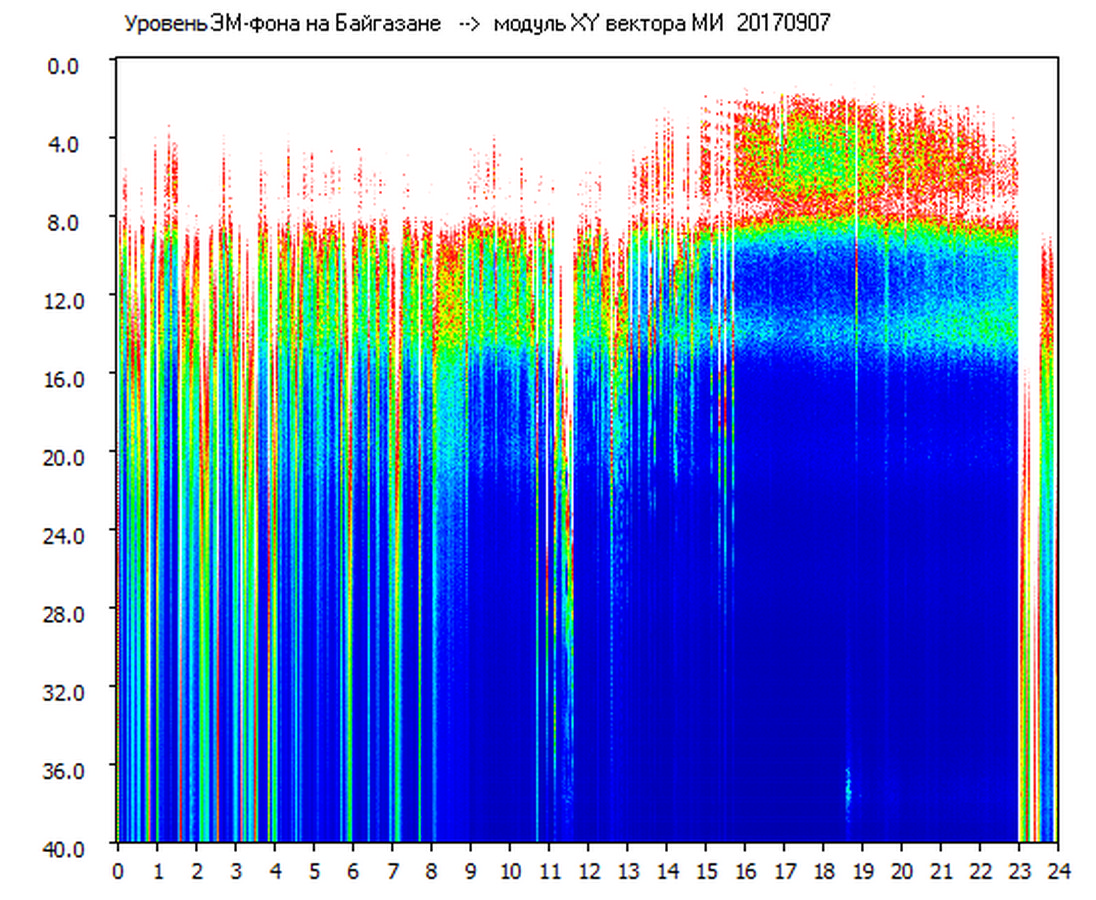The height and width of the screenshot is (900, 1096).
Task: Click the green patch inside red cloud above hour 17.5
Action: [x=808, y=145]
